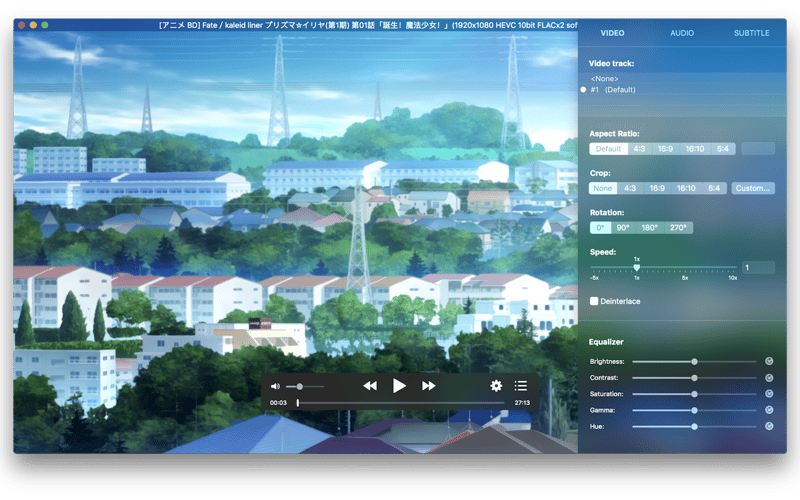Set aspect ratio to 4:3

click(x=639, y=149)
